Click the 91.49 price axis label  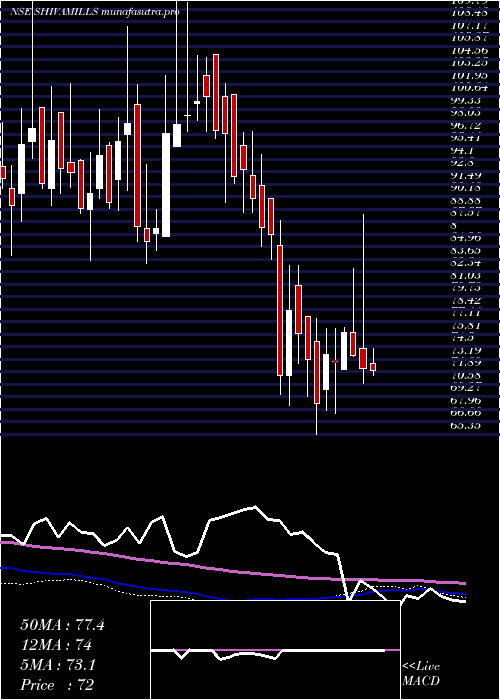point(466,175)
